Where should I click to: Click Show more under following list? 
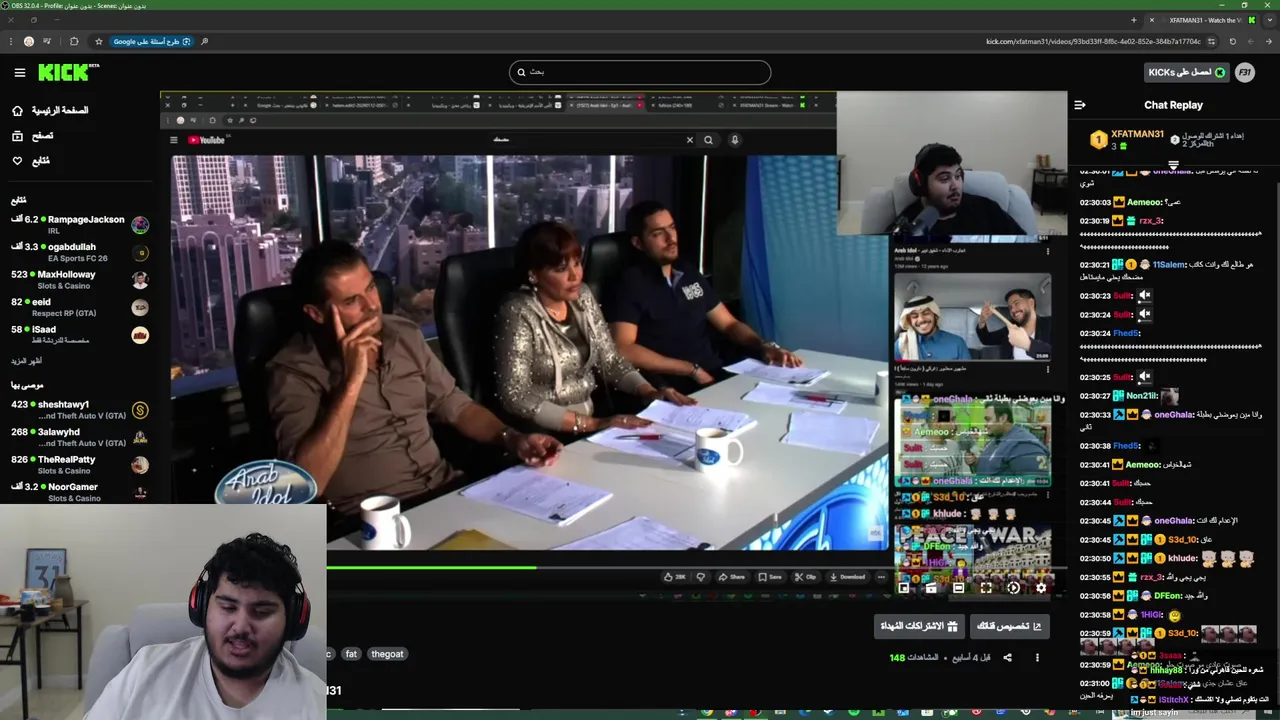27,361
